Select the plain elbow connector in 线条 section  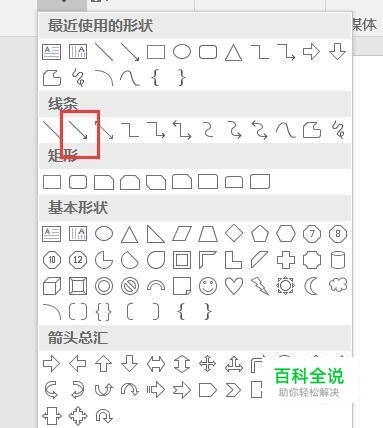[x=130, y=130]
